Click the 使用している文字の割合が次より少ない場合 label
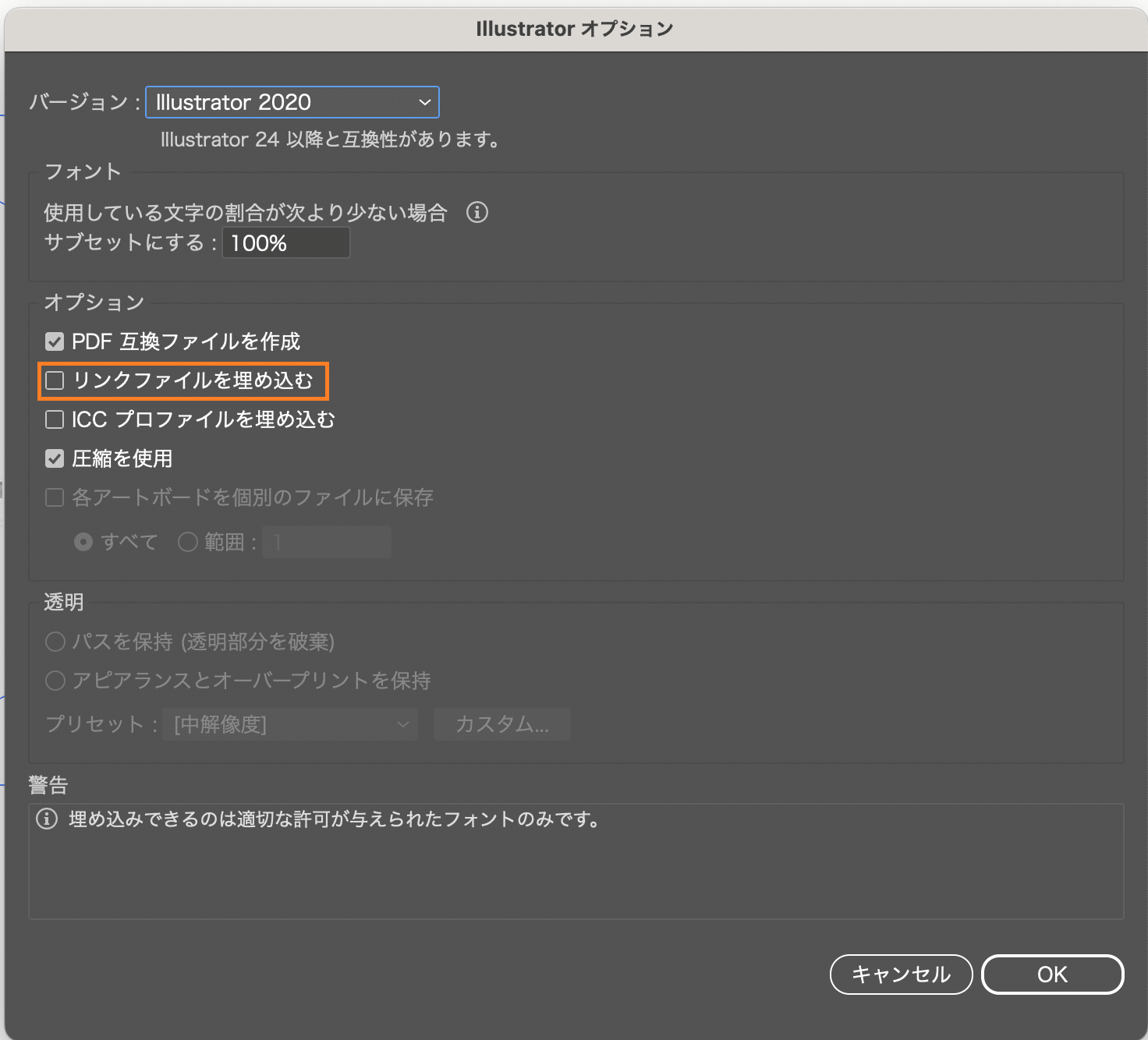Screen dimensions: 1148x1040 point(246,212)
